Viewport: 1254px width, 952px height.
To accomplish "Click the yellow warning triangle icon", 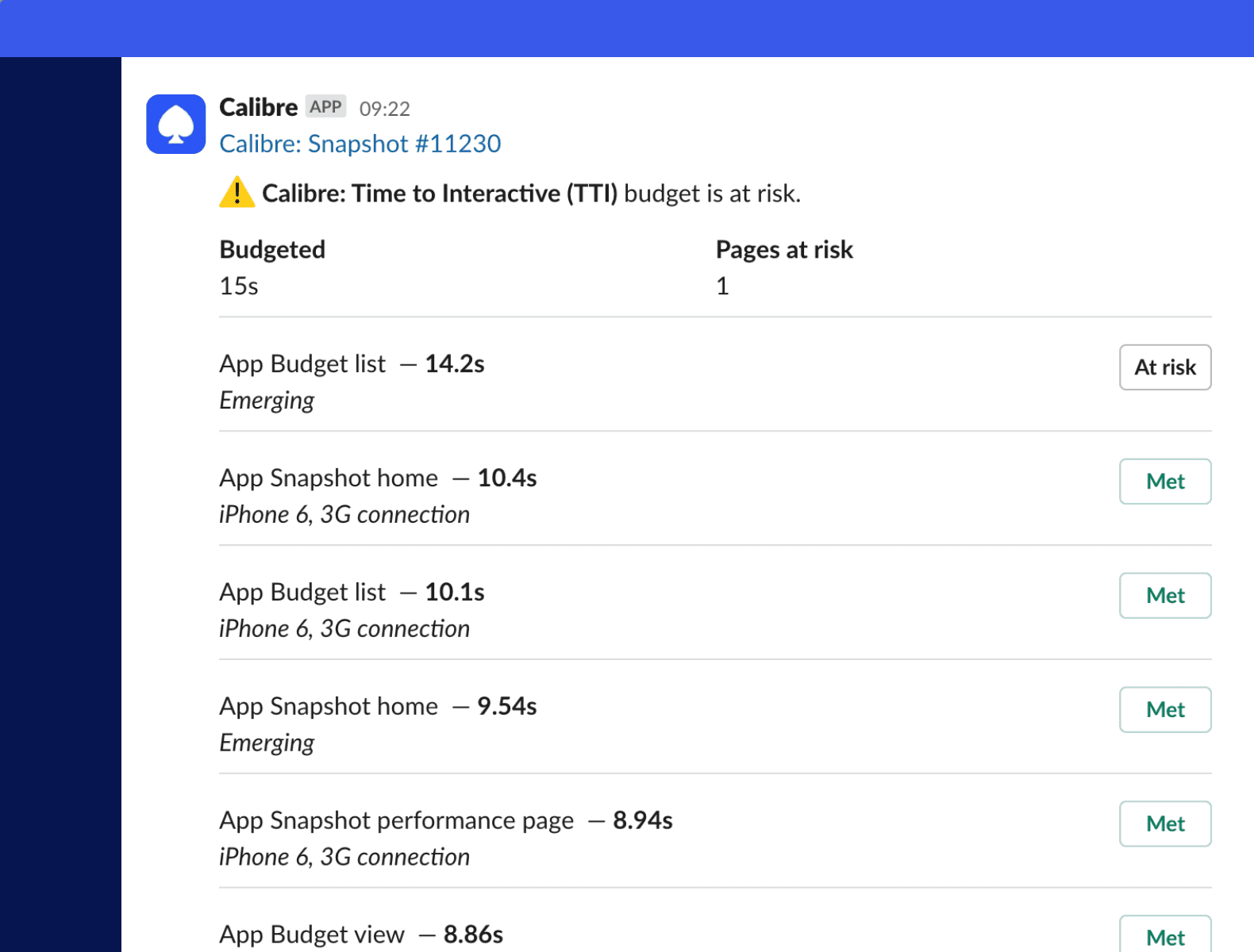I will 237,193.
